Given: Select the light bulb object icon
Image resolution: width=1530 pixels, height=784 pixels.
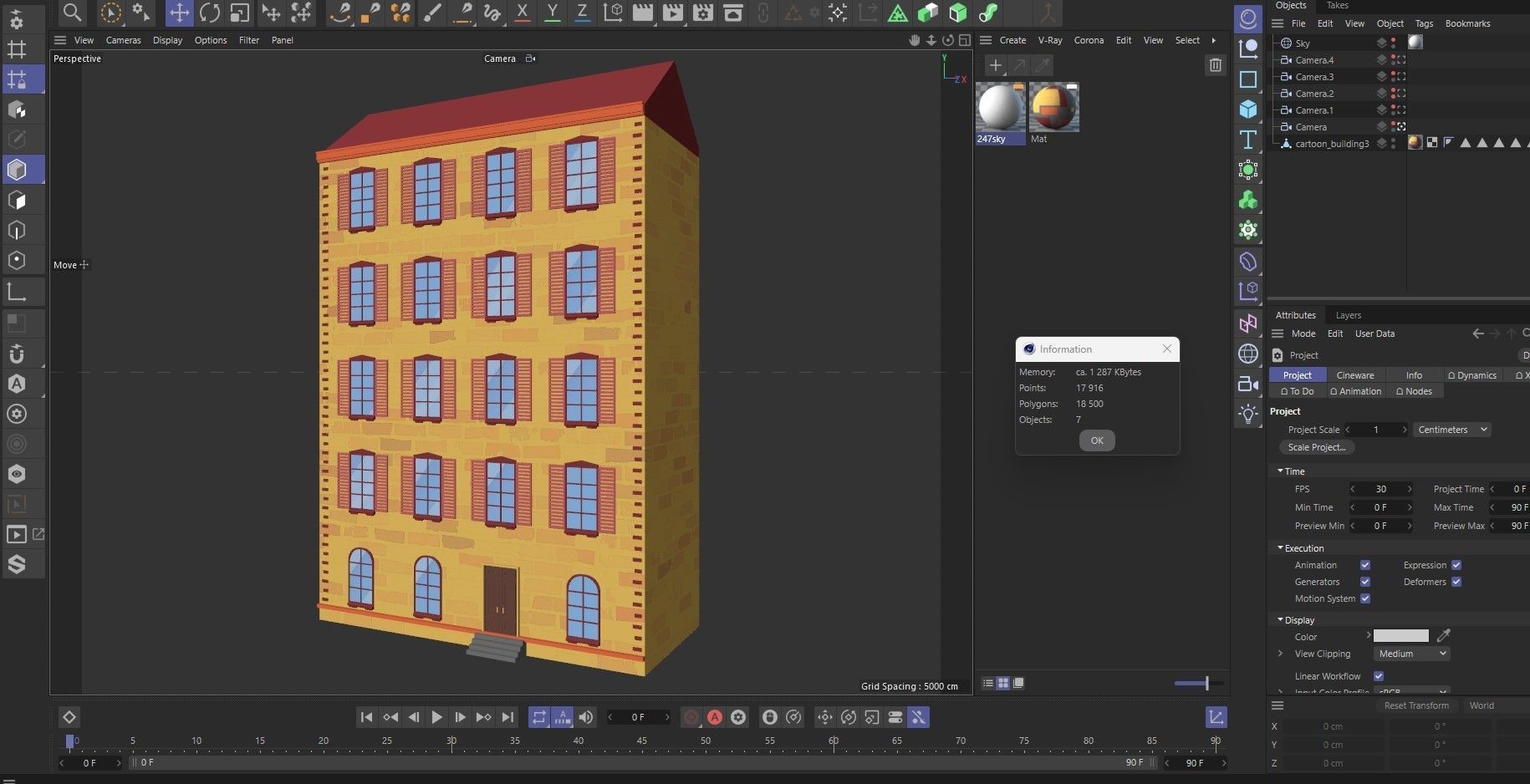Looking at the screenshot, I should 1248,415.
